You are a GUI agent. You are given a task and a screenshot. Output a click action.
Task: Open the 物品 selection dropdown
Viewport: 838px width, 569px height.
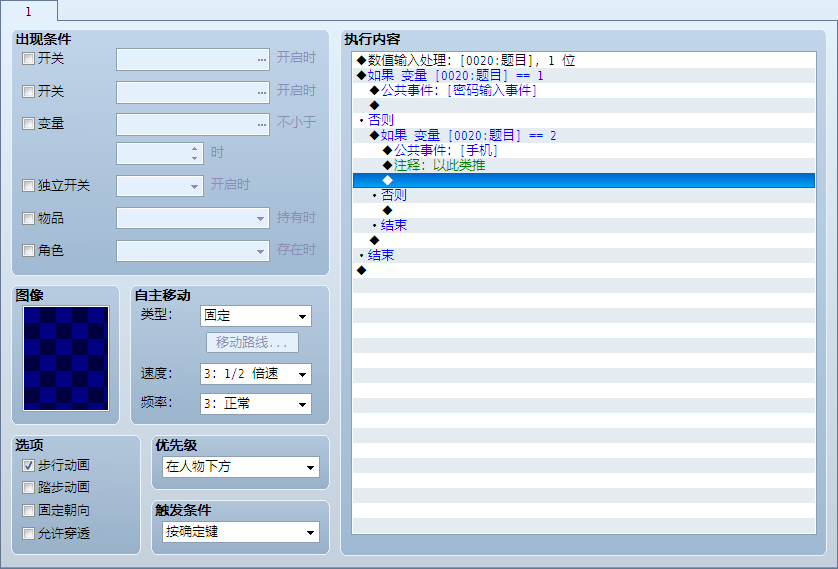pos(193,219)
